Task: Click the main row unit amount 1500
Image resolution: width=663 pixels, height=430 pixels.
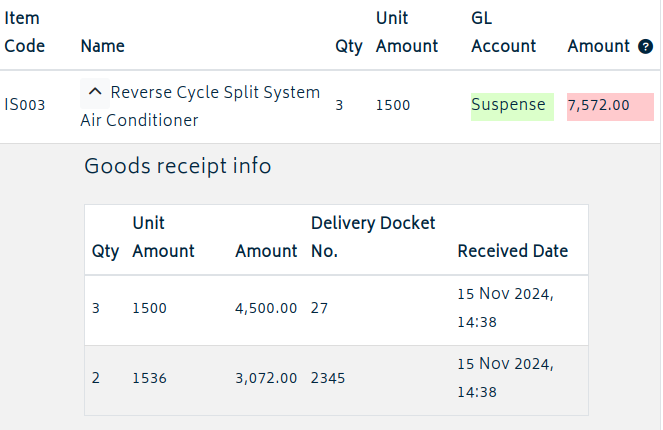Action: 393,105
